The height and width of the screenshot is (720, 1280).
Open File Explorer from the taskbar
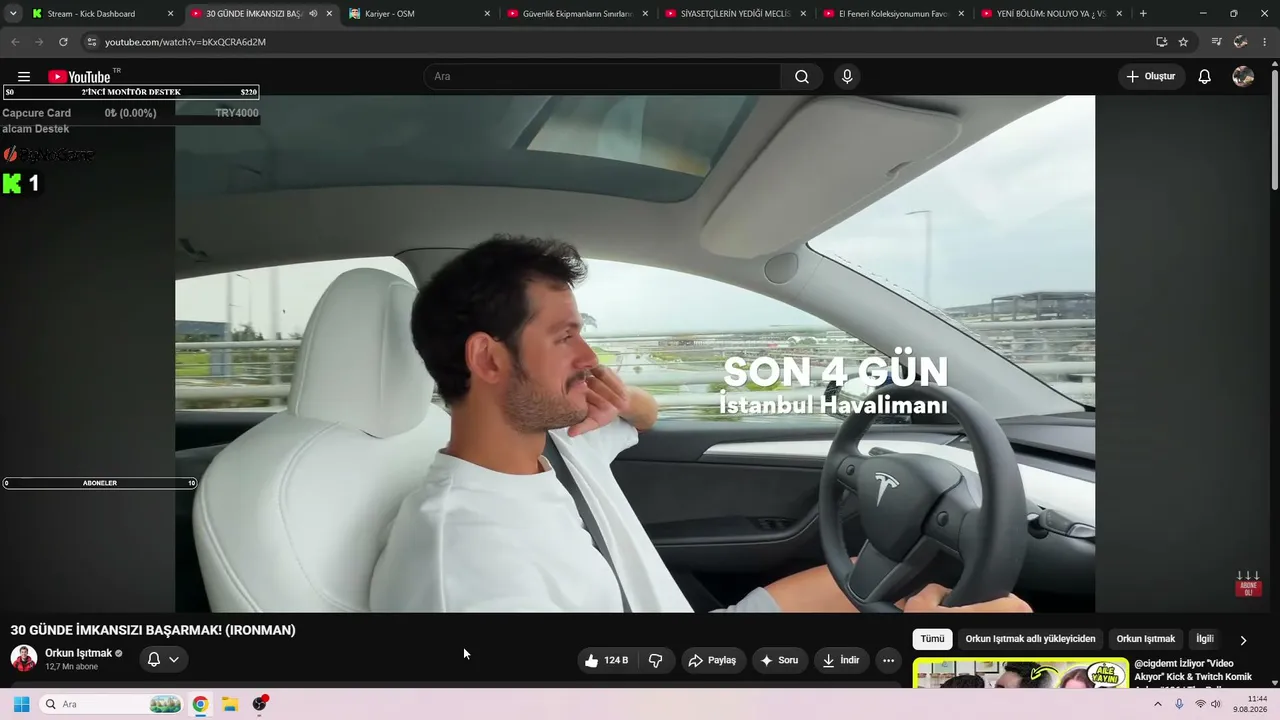pos(229,704)
